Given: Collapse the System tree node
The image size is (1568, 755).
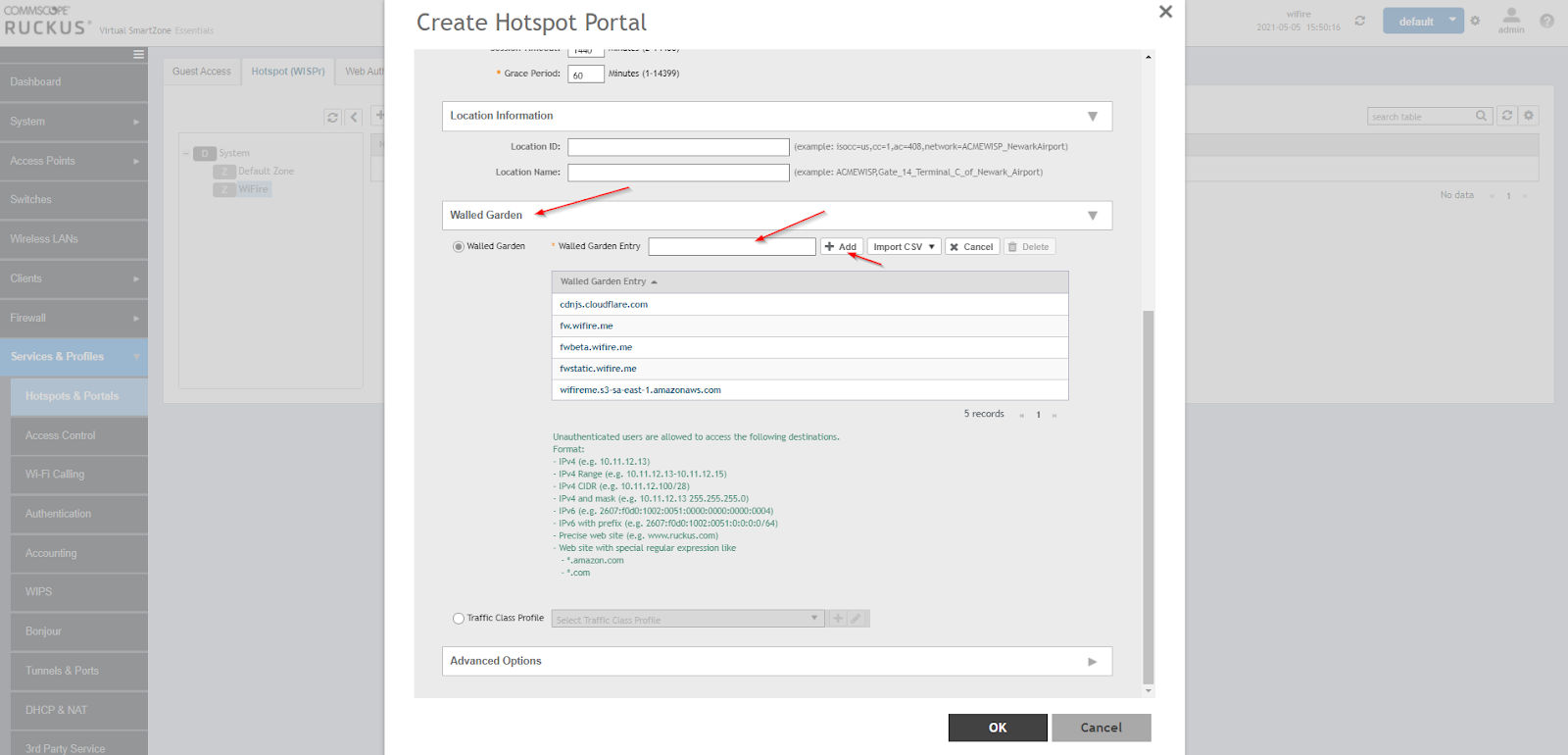Looking at the screenshot, I should (186, 154).
